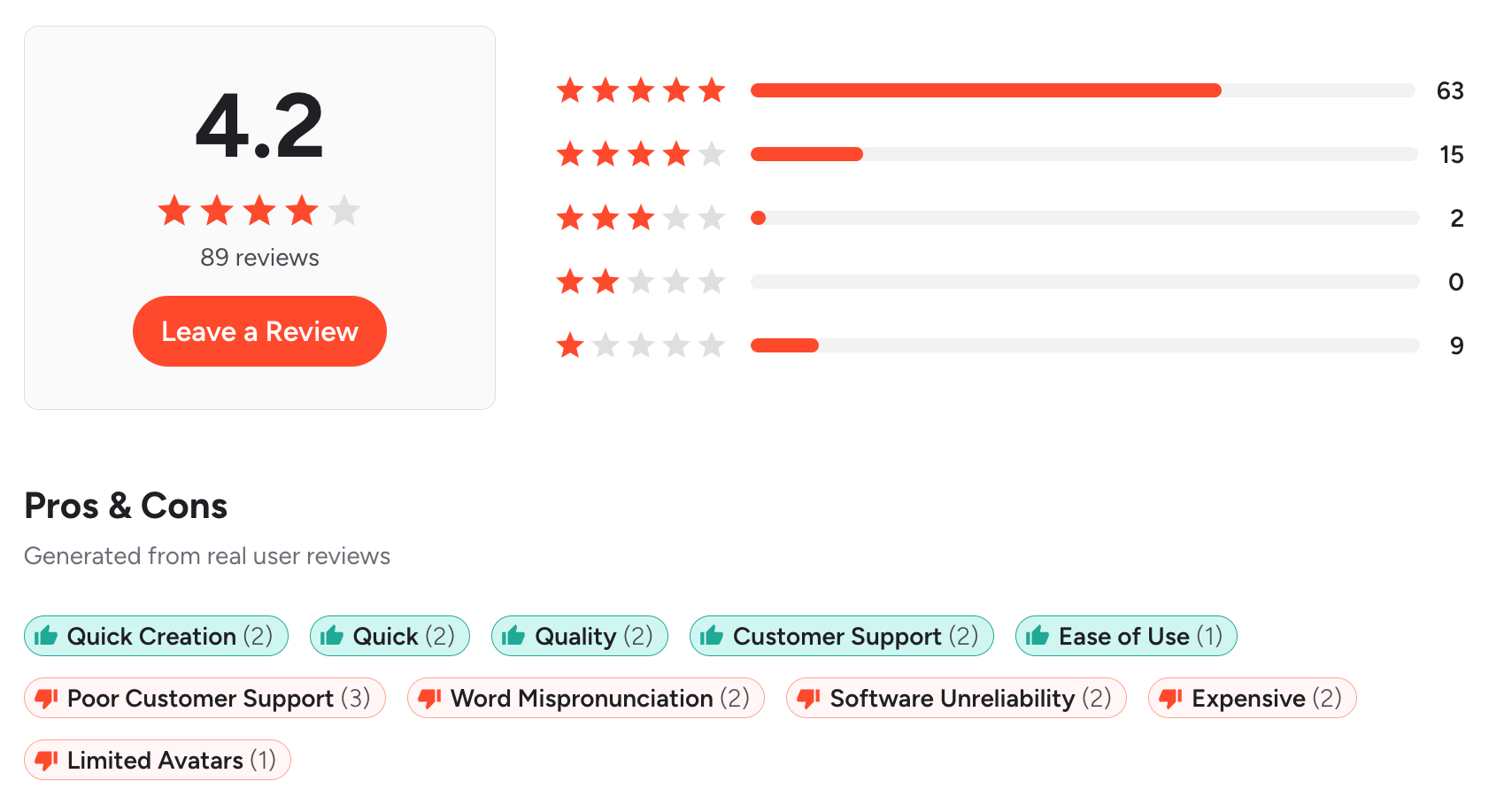
Task: Click the Leave a Review button
Action: click(x=258, y=331)
